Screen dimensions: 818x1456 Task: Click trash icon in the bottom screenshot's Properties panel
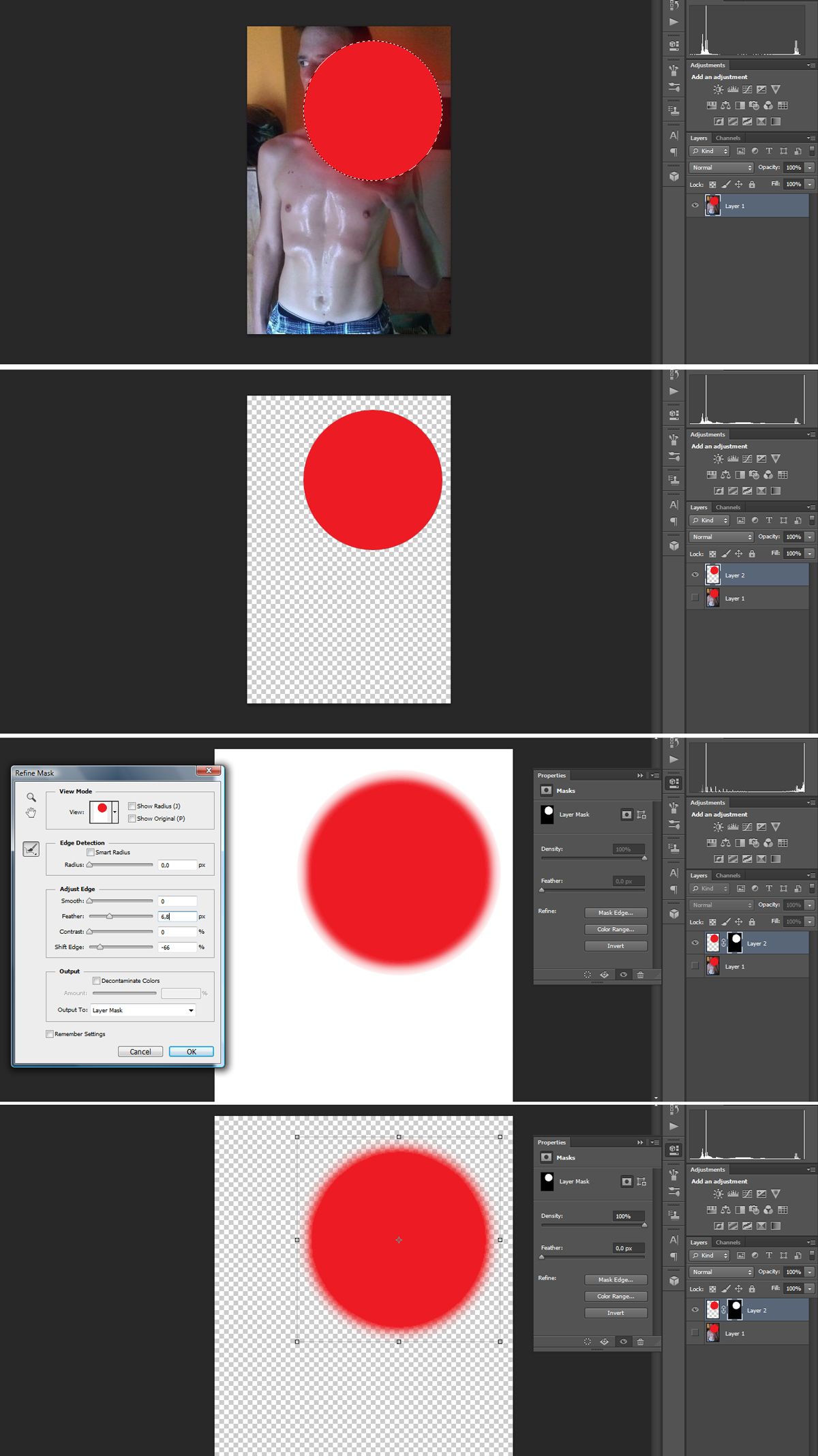(x=640, y=1341)
